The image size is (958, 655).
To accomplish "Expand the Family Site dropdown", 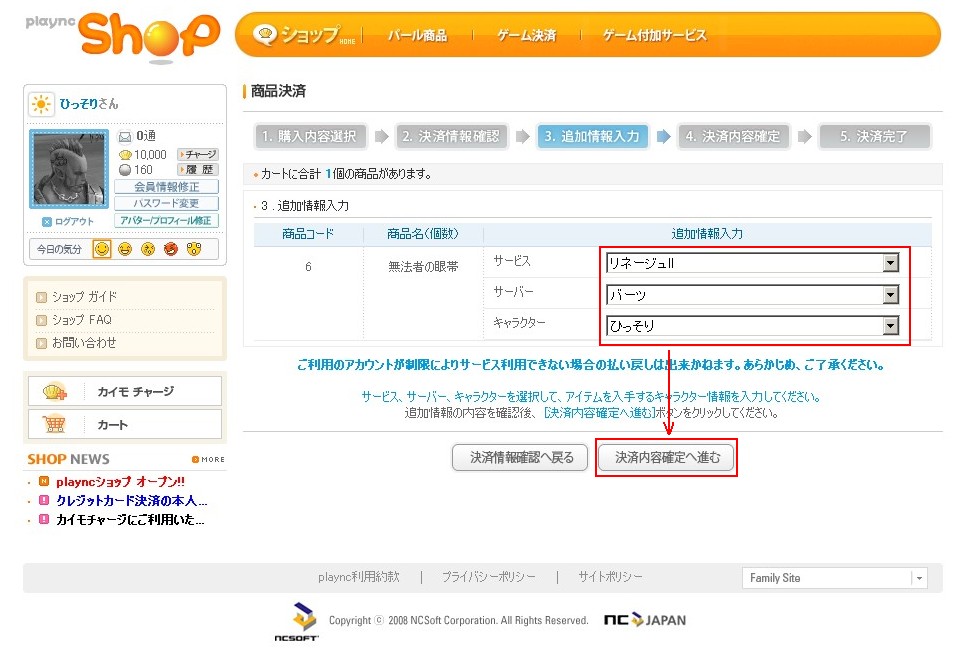I will coord(835,578).
